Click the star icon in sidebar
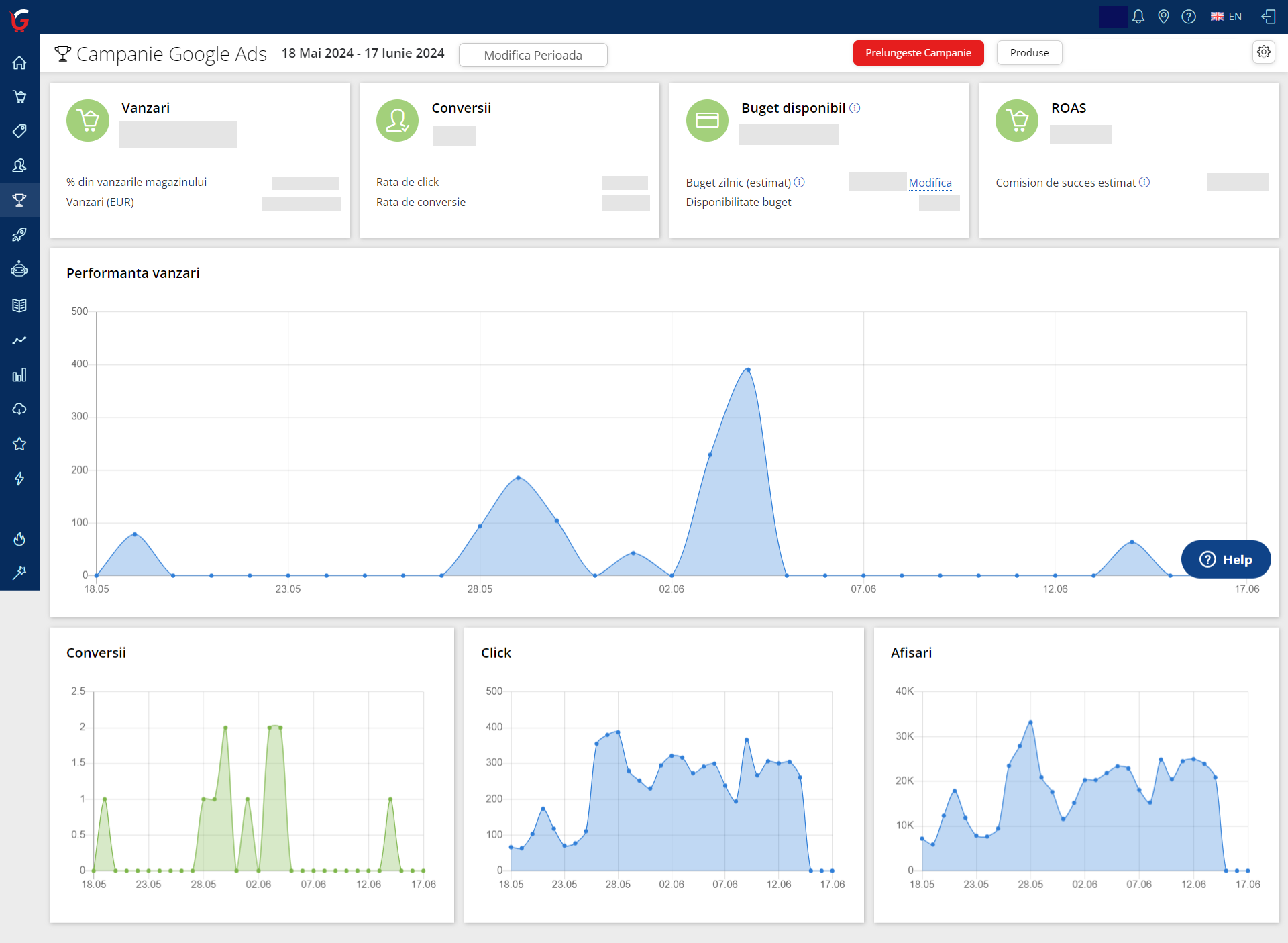 [19, 444]
